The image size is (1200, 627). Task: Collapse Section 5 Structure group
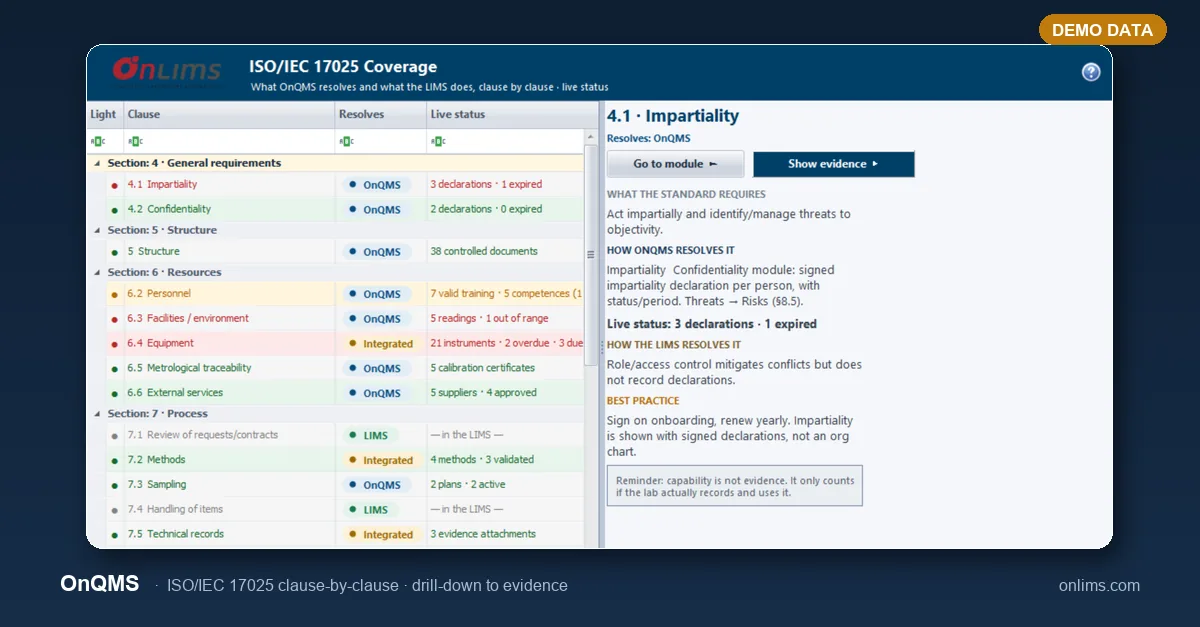click(97, 230)
